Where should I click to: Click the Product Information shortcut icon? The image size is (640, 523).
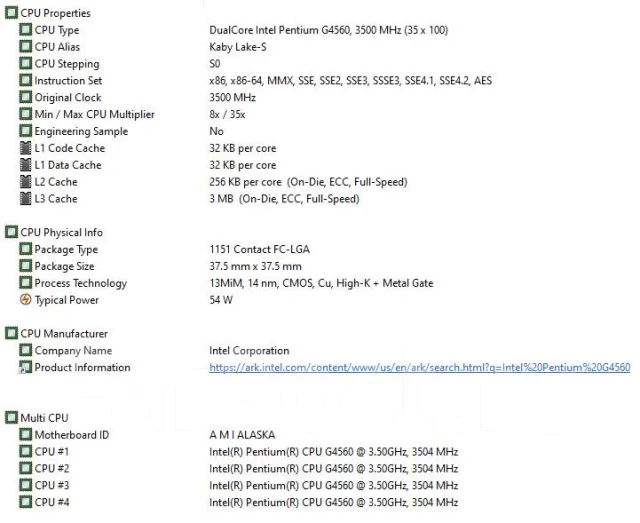point(25,367)
